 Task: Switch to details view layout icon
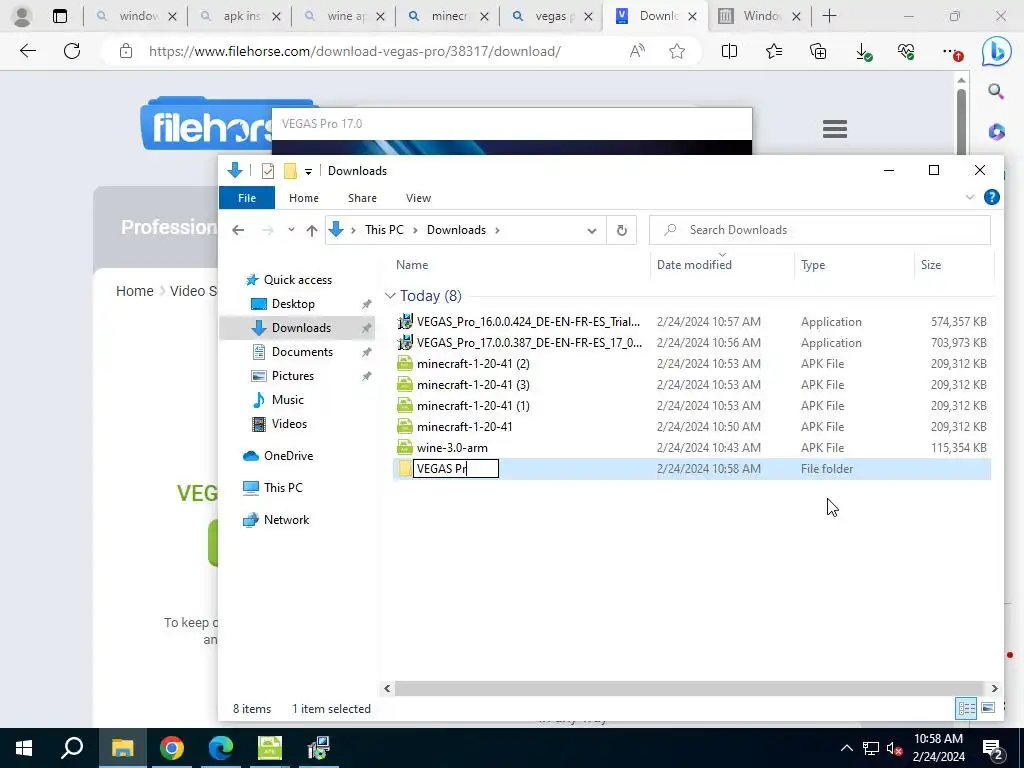(x=966, y=708)
